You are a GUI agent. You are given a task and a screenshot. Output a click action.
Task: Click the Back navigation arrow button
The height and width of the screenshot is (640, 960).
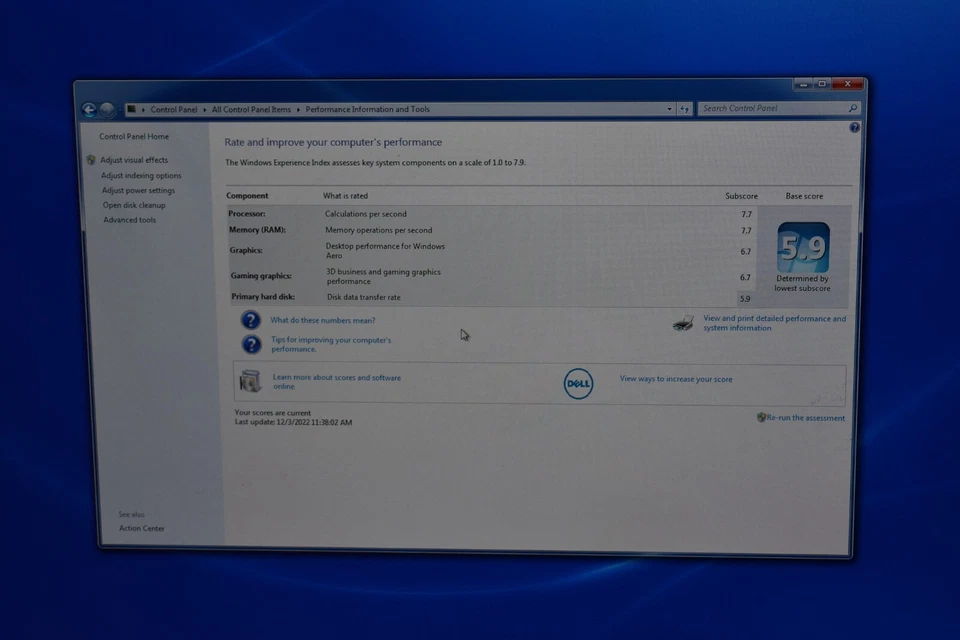[89, 110]
